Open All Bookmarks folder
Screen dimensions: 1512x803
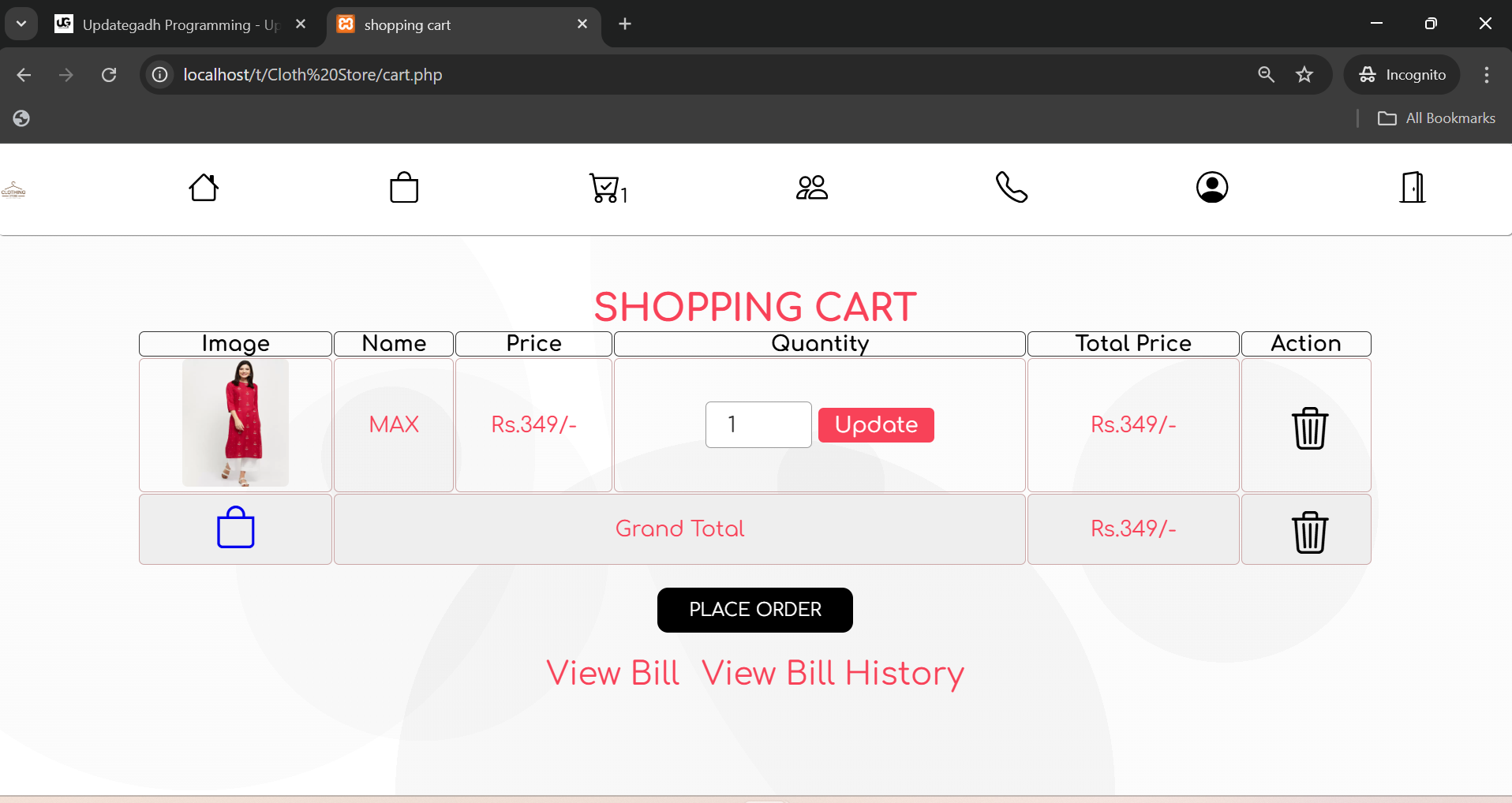pyautogui.click(x=1436, y=118)
